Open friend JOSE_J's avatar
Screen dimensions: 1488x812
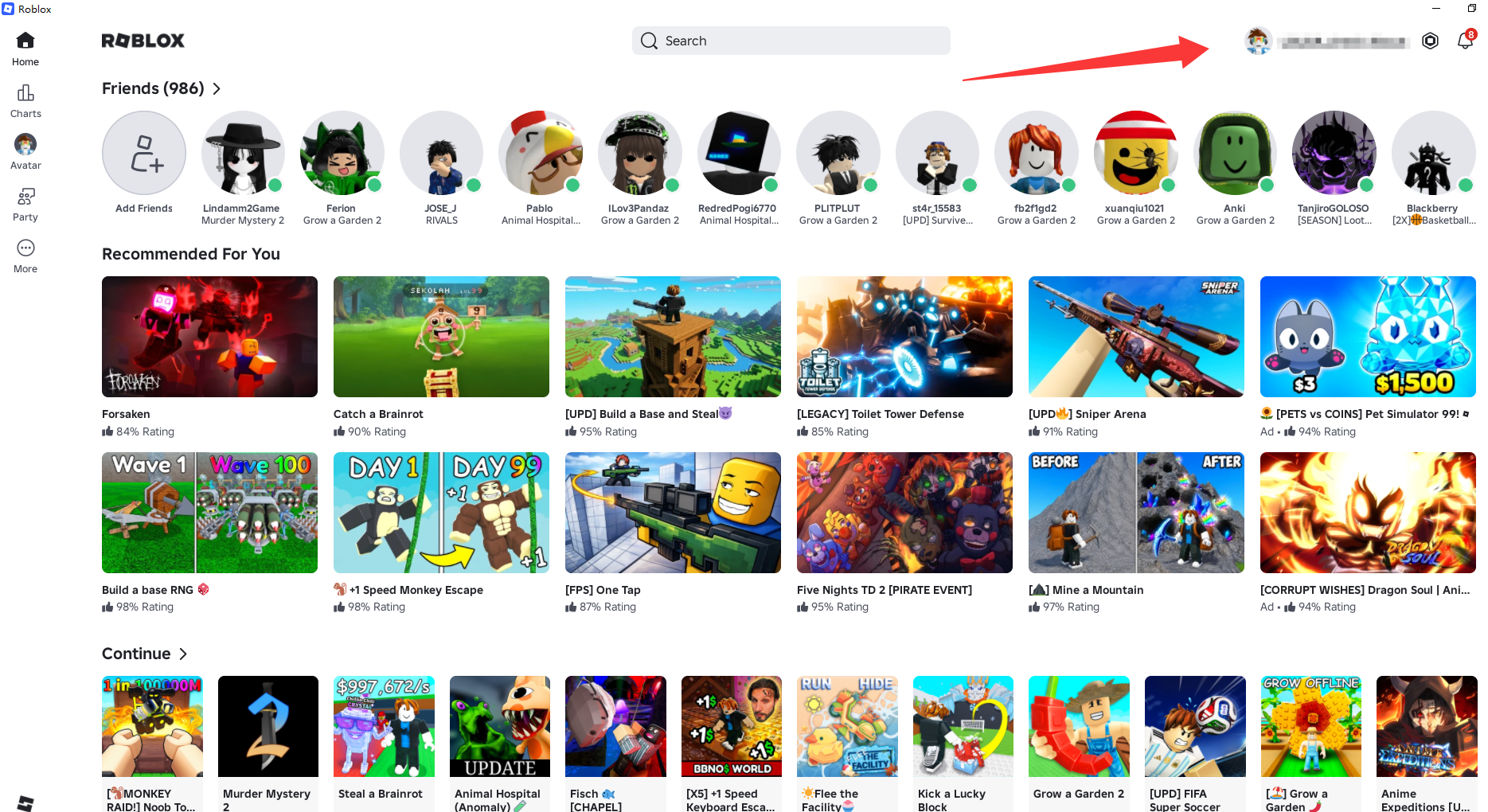441,153
